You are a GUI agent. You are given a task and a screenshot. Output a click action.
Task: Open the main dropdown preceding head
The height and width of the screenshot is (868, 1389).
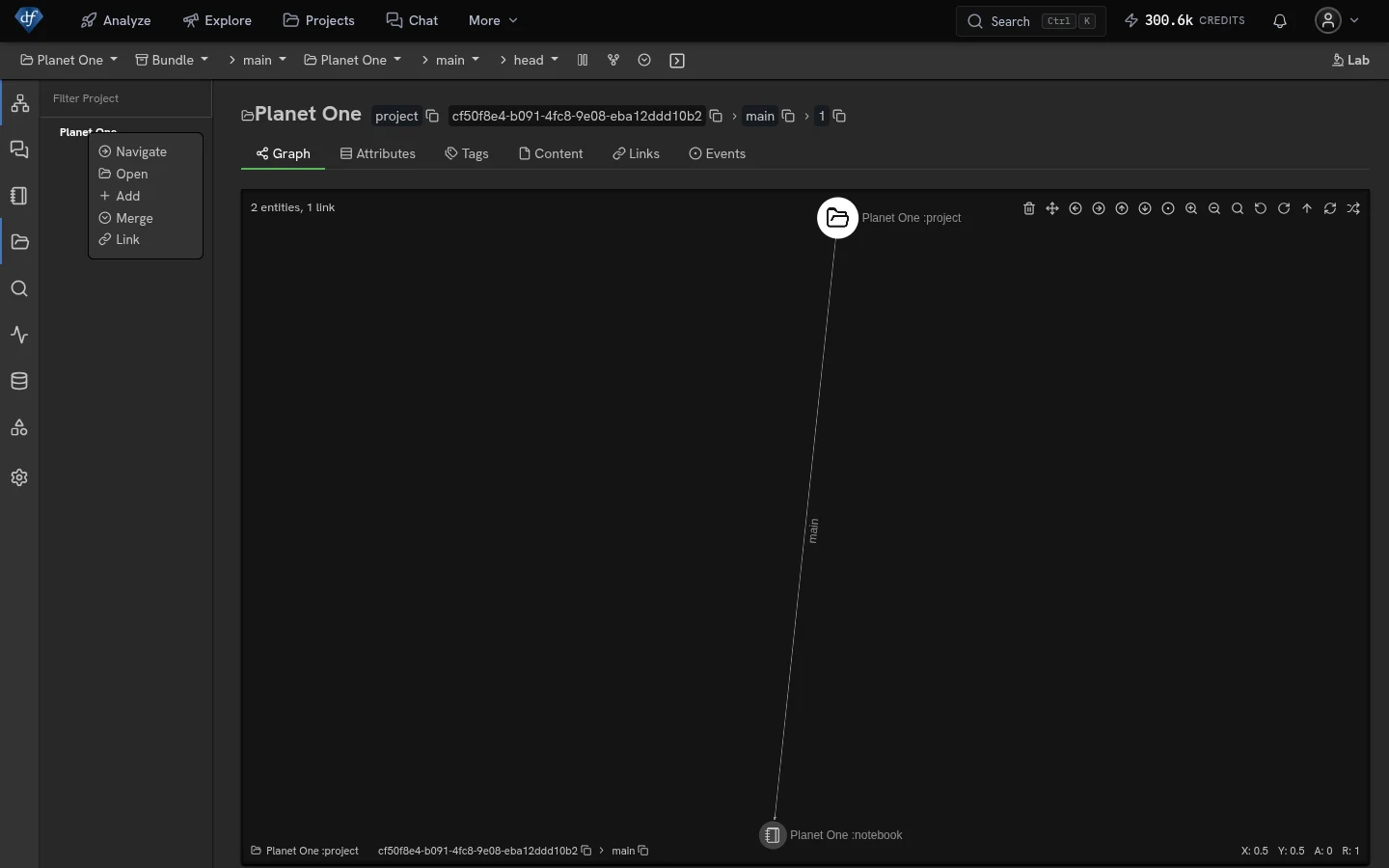(450, 60)
